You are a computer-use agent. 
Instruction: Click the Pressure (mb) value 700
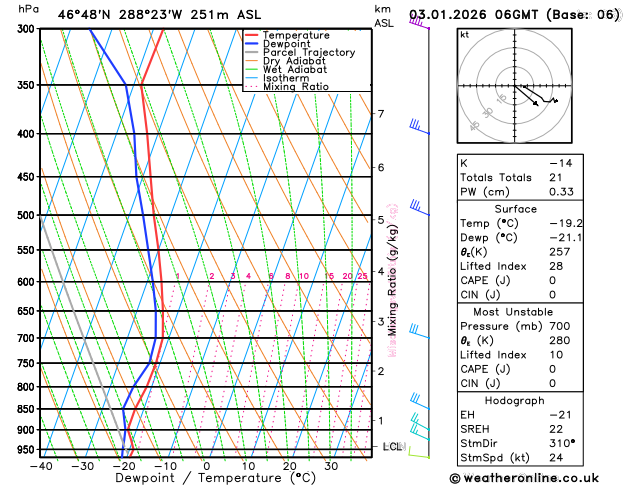[560, 326]
